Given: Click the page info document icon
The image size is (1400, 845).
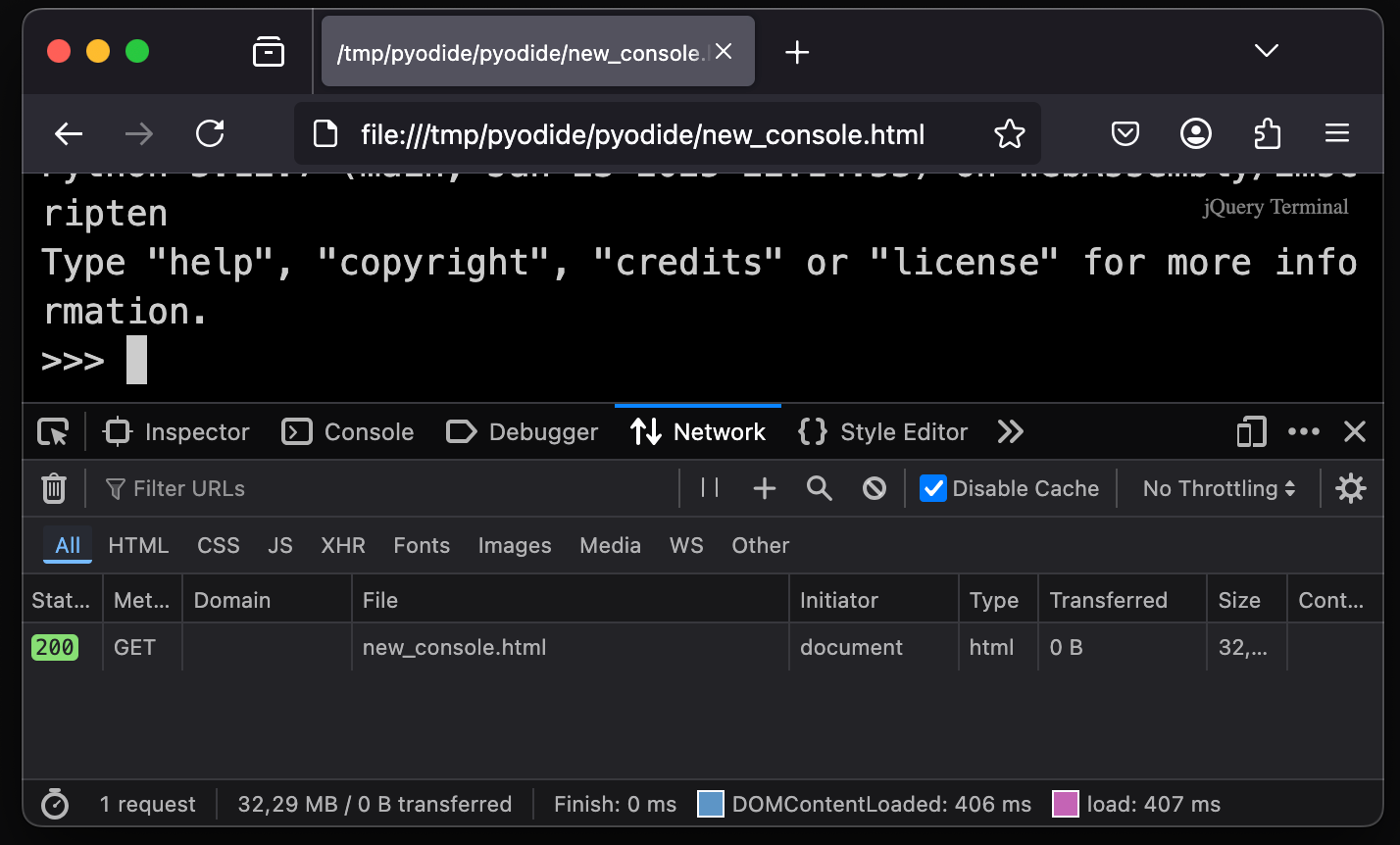Looking at the screenshot, I should (x=325, y=133).
